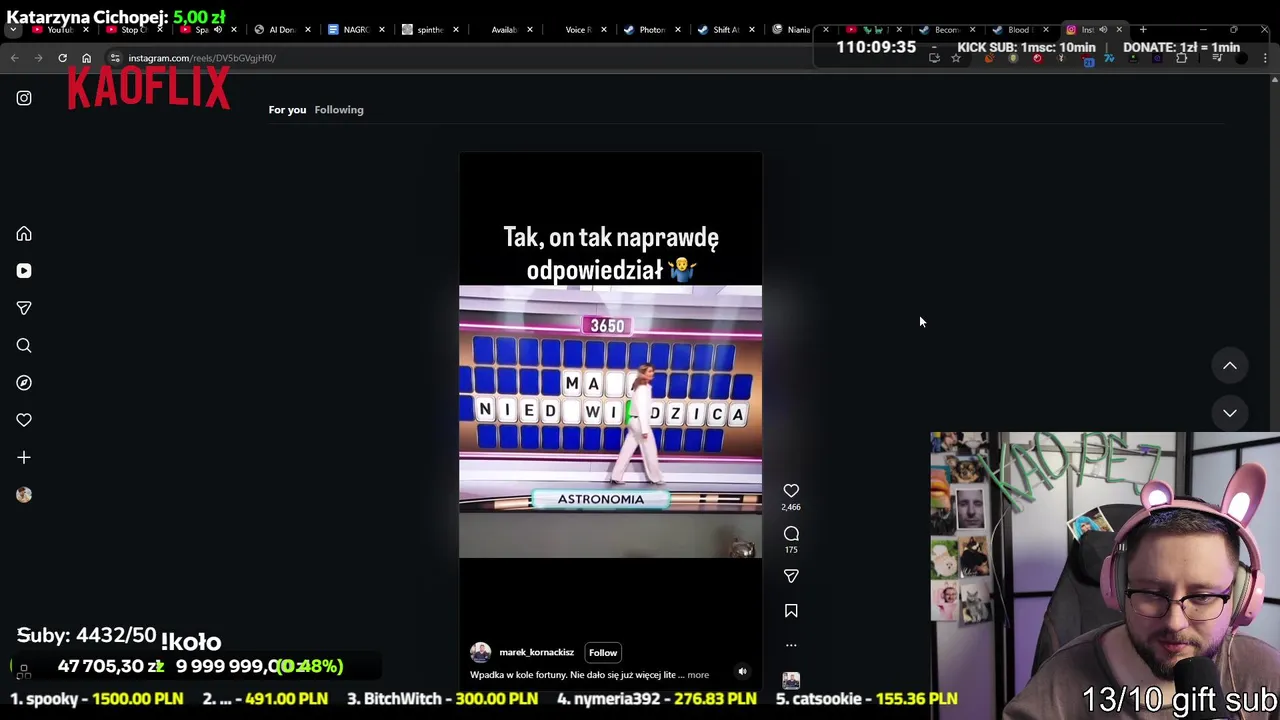
Task: Open Search magnifier in Instagram sidebar
Action: coord(24,346)
